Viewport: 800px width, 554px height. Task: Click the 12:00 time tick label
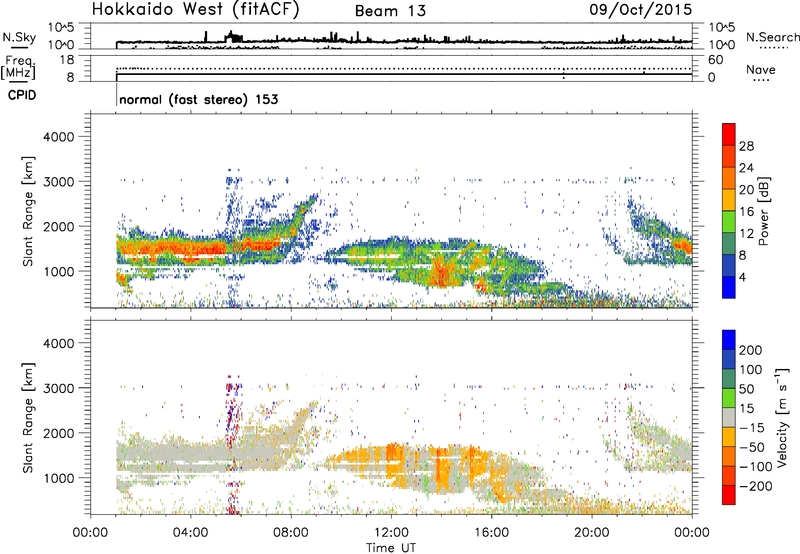point(391,533)
